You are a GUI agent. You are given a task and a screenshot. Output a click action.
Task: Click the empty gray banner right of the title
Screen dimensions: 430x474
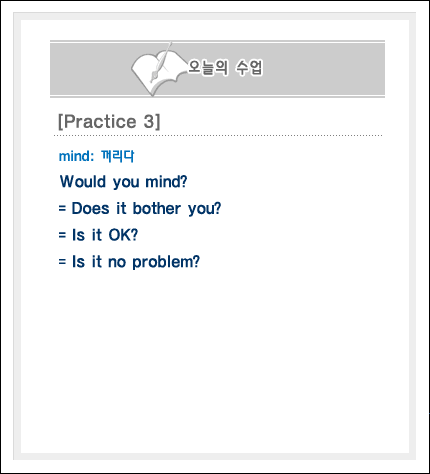click(323, 69)
